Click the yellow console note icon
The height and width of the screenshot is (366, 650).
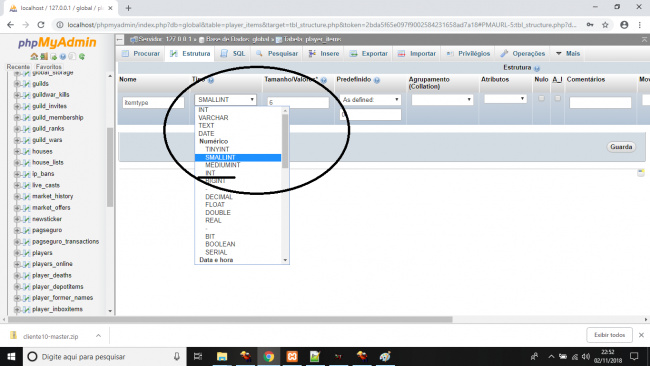pos(641,172)
